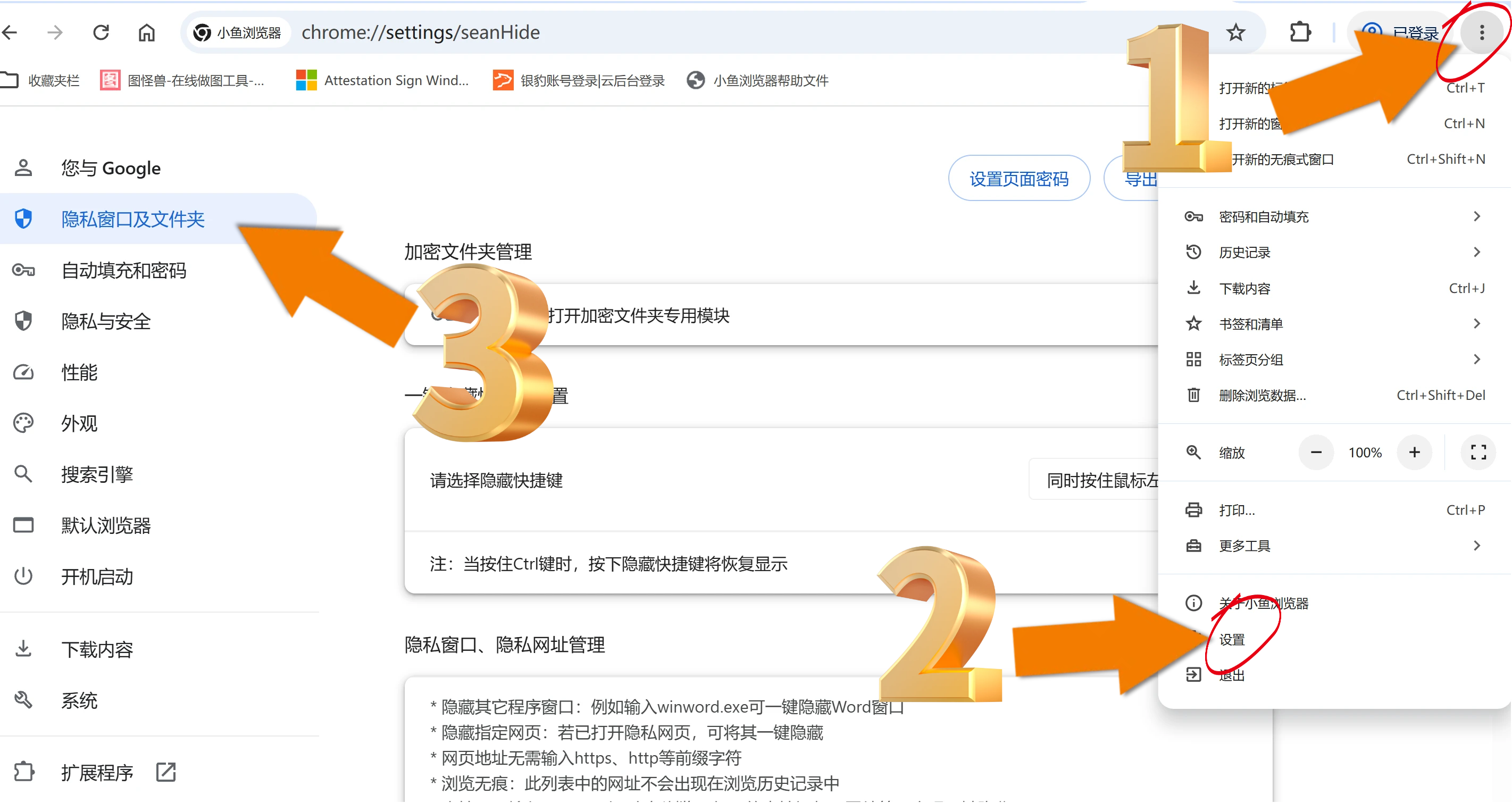Open the 开机启动 settings section
This screenshot has width=1512, height=803.
click(x=158, y=576)
